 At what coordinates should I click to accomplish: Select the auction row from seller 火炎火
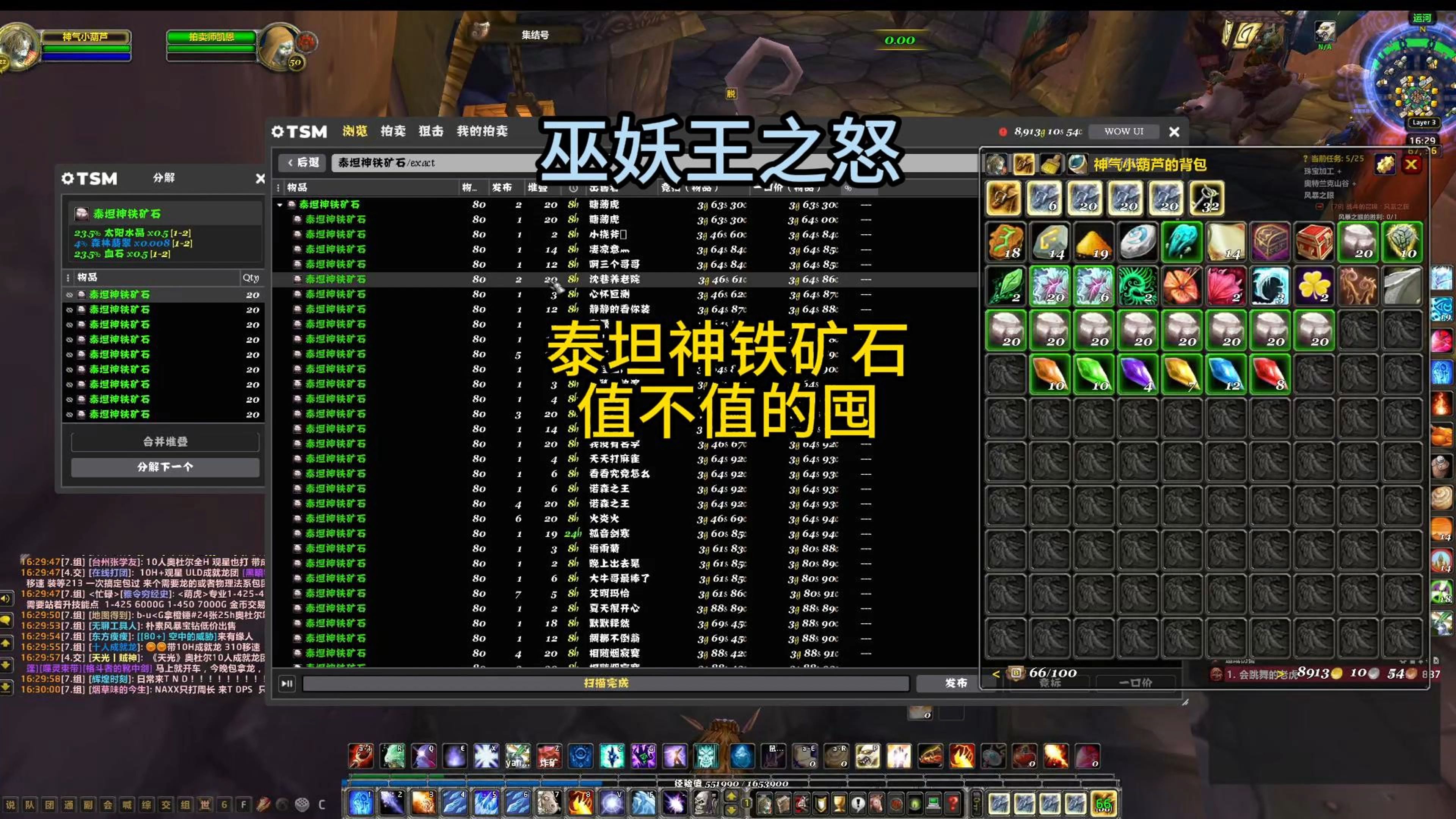[625, 518]
